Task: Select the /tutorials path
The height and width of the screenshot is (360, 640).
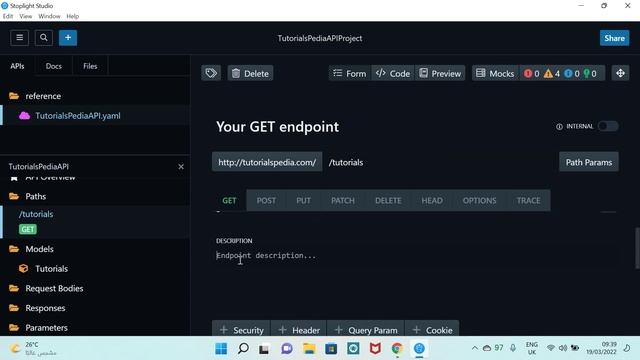Action: (x=36, y=214)
